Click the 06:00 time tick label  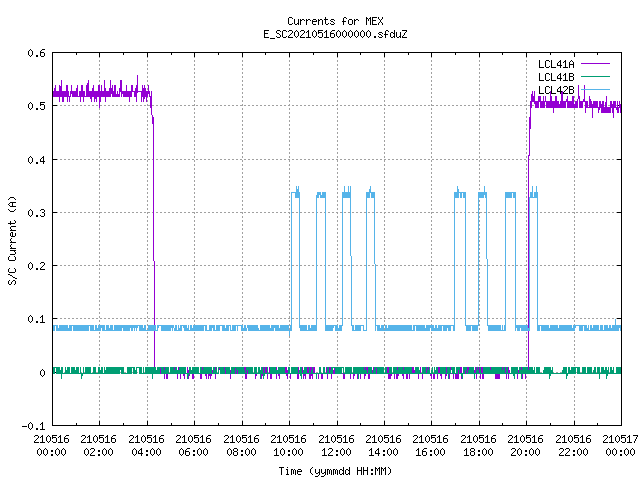193,452
